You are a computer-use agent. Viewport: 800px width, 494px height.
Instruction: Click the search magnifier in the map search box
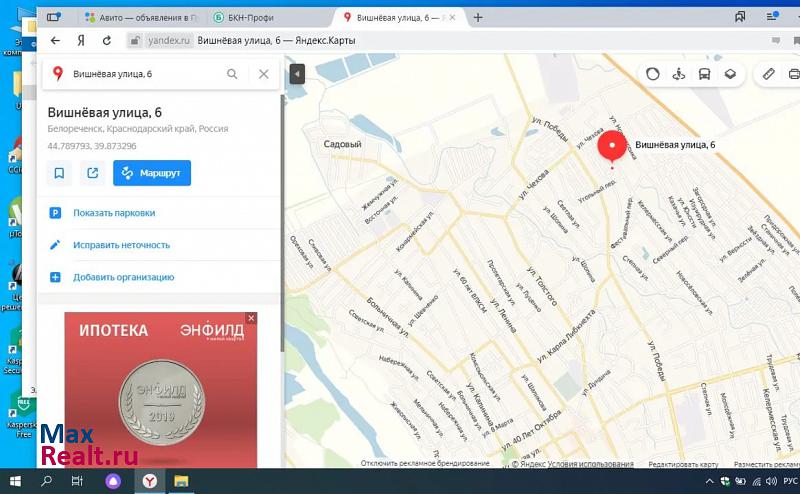coord(232,74)
